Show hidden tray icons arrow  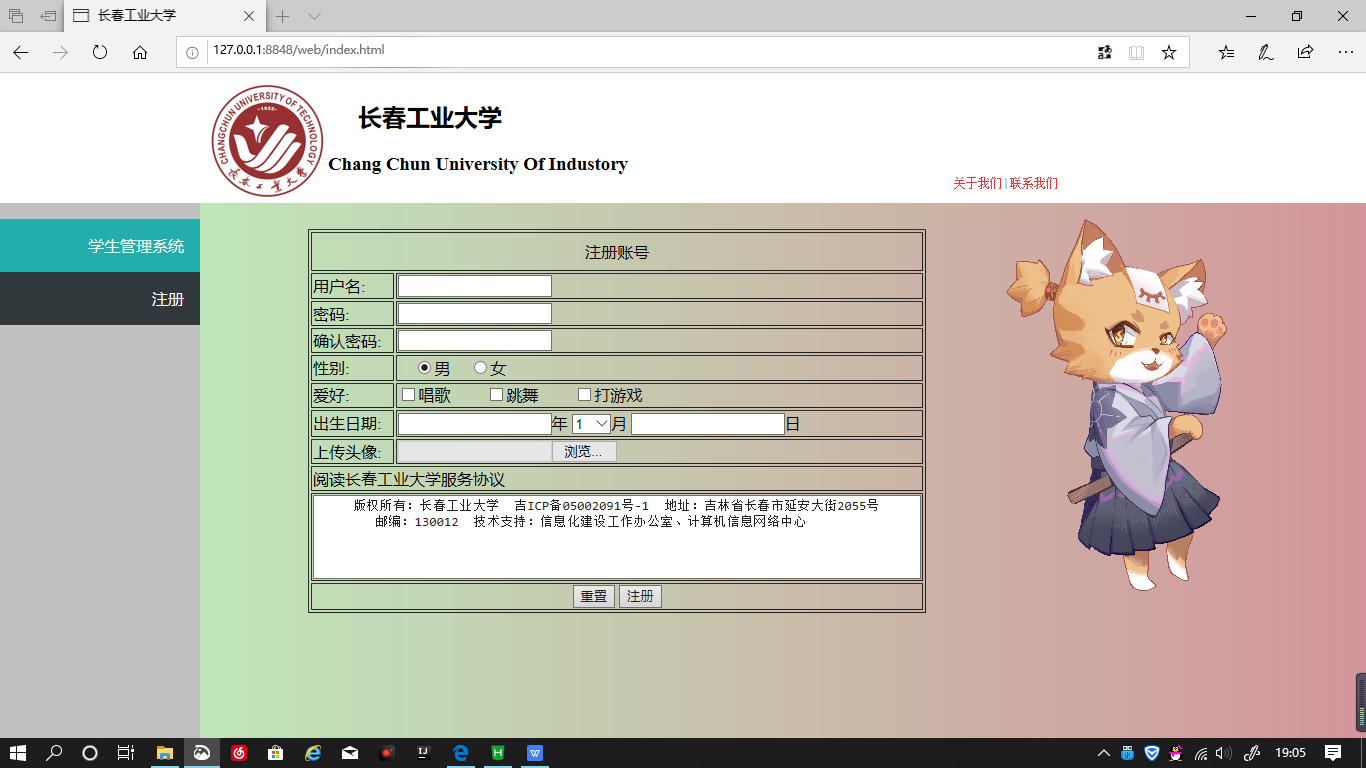pos(1104,752)
